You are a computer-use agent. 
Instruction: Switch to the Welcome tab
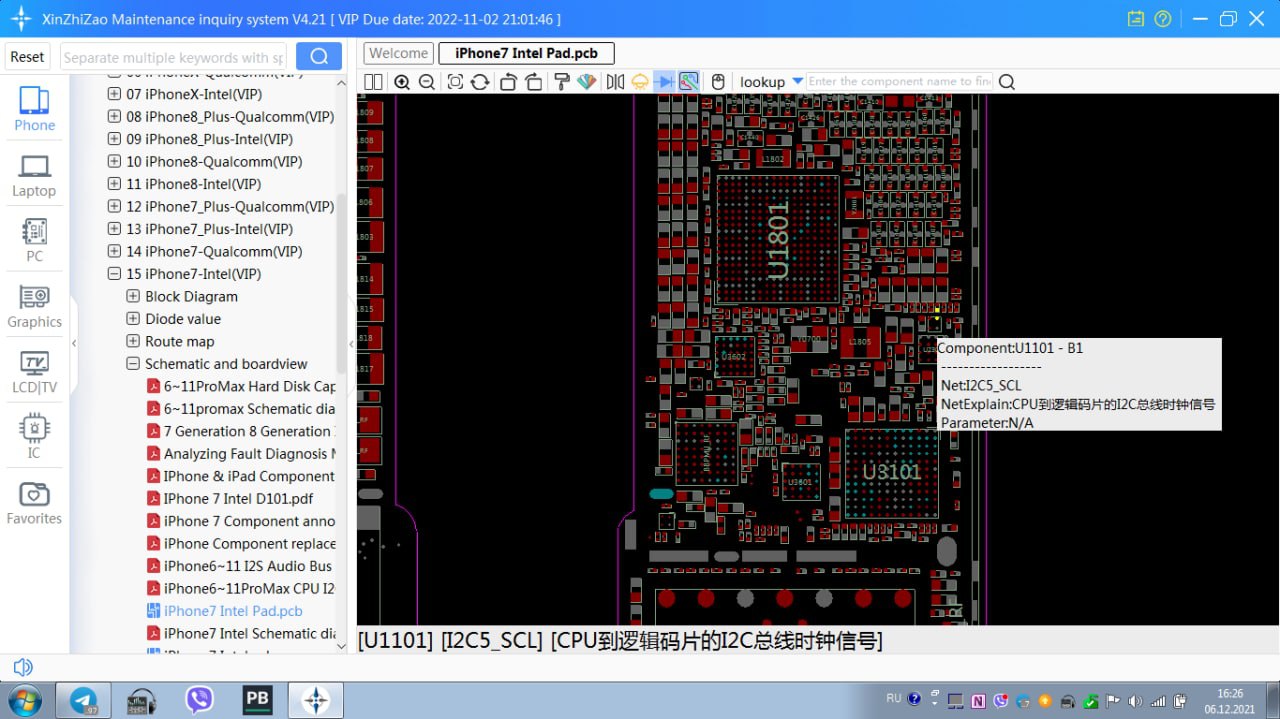pyautogui.click(x=399, y=54)
